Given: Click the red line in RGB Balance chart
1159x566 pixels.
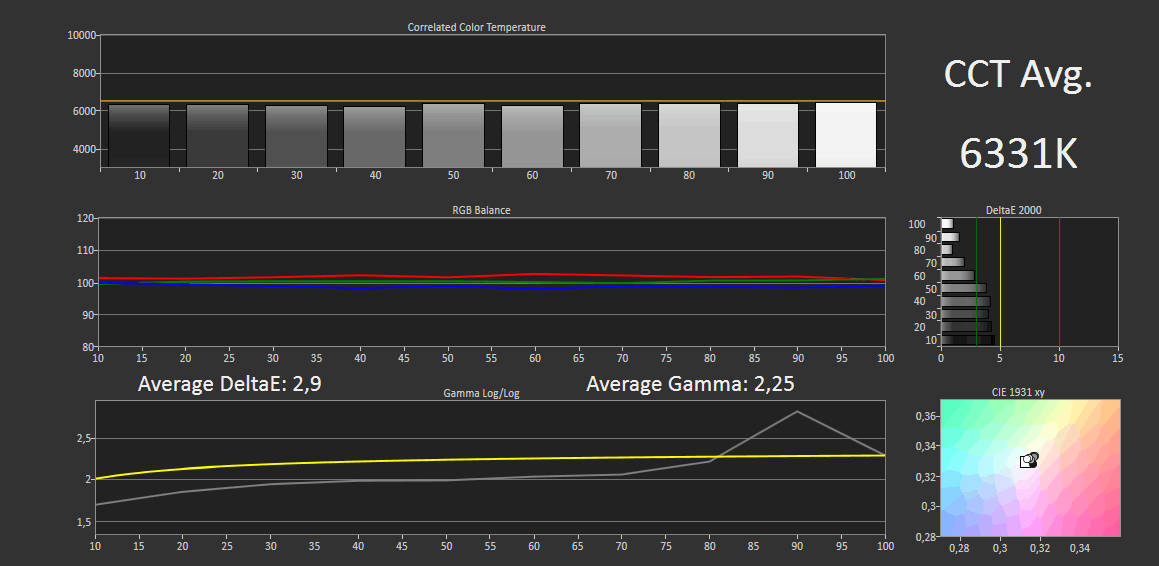Looking at the screenshot, I should coord(492,276).
